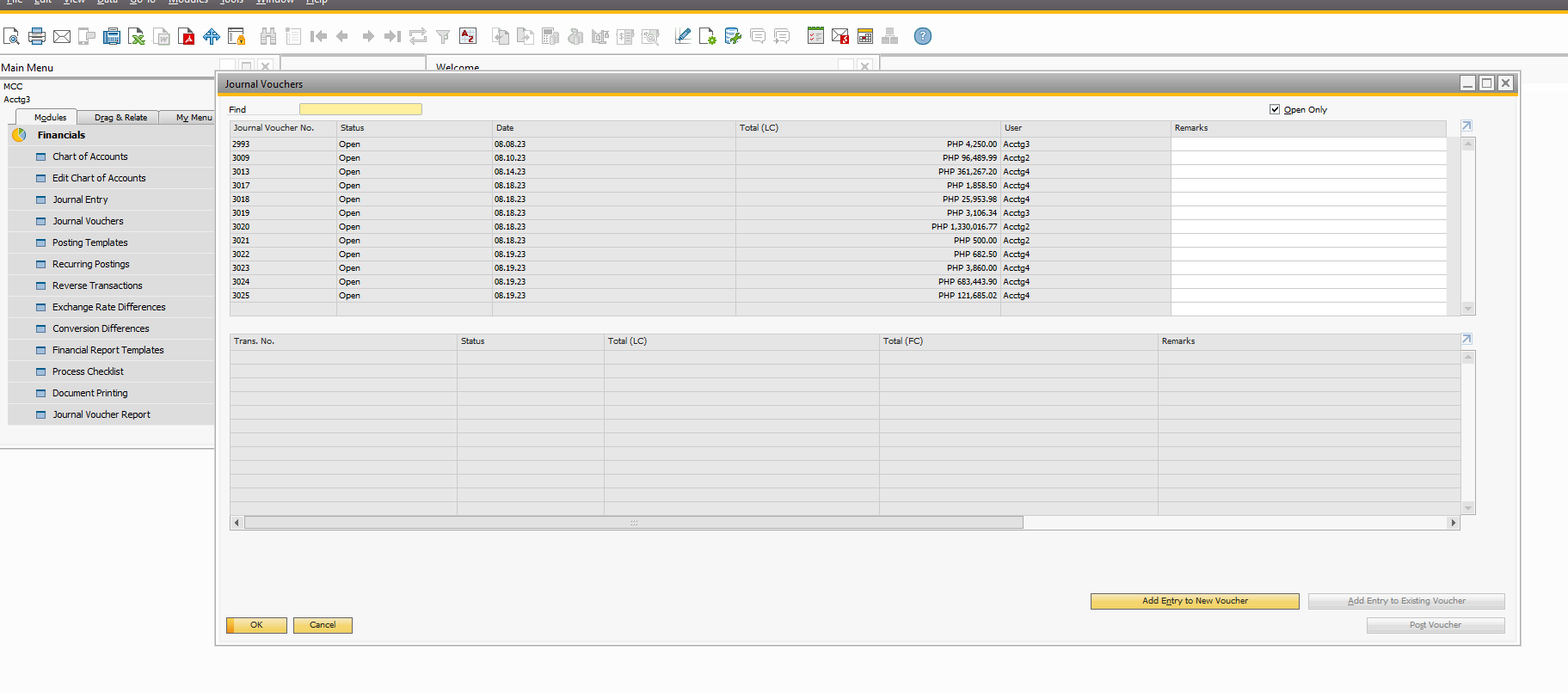Image resolution: width=1568 pixels, height=693 pixels.
Task: Click the horizontal scrollbar left arrow
Action: coord(237,523)
